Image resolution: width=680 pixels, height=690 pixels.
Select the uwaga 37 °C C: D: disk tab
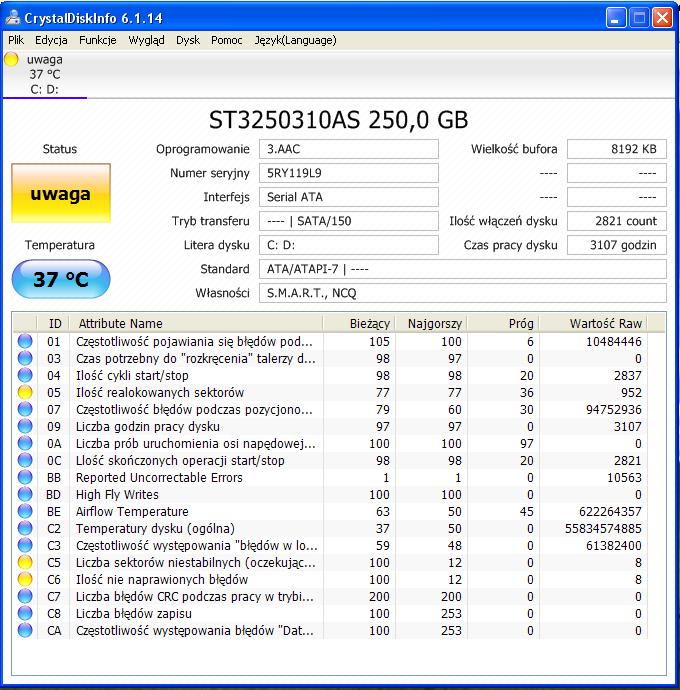(44, 74)
